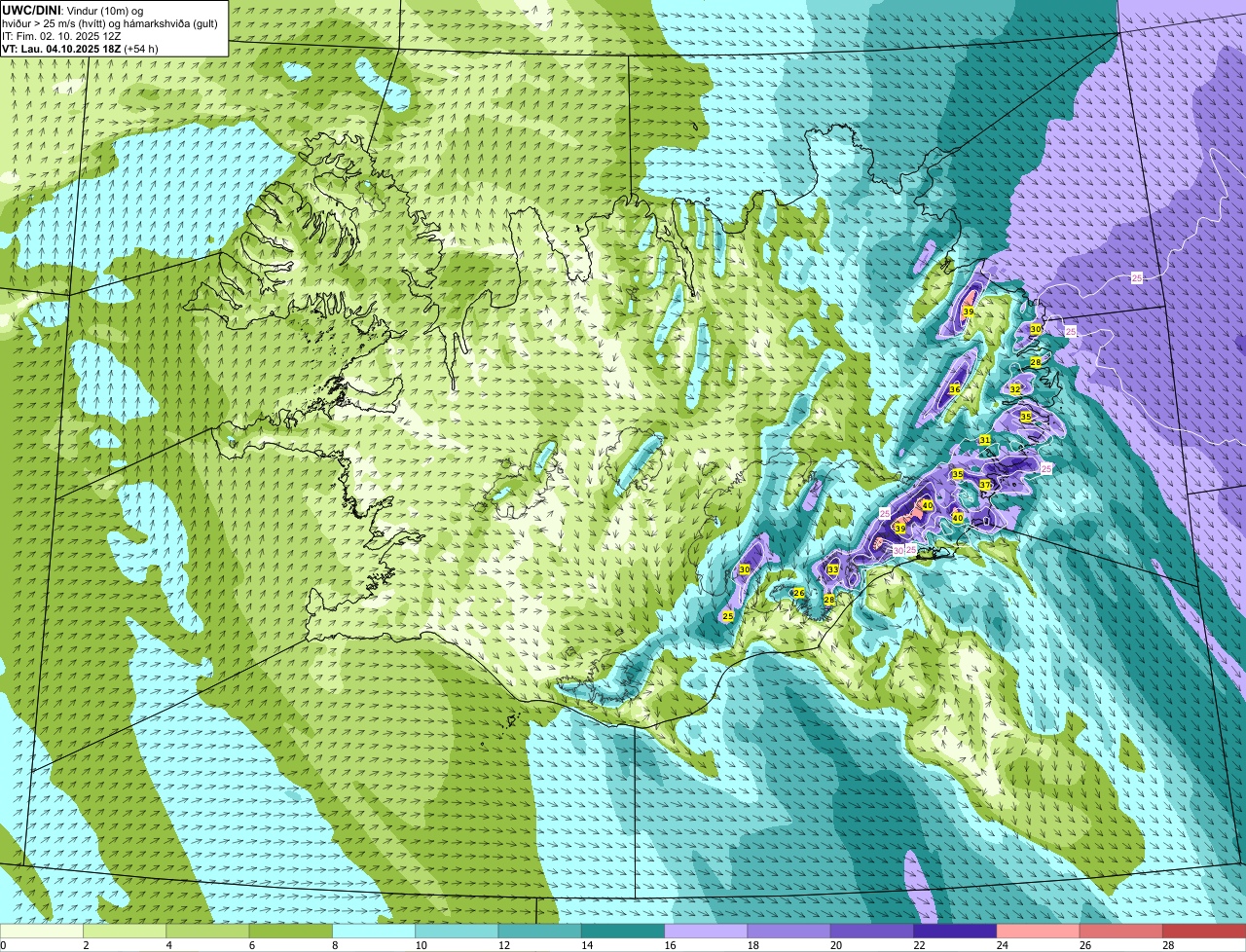Image resolution: width=1246 pixels, height=952 pixels.
Task: Click the 14–16 m/s dark teal legend swatch
Action: tap(623, 931)
